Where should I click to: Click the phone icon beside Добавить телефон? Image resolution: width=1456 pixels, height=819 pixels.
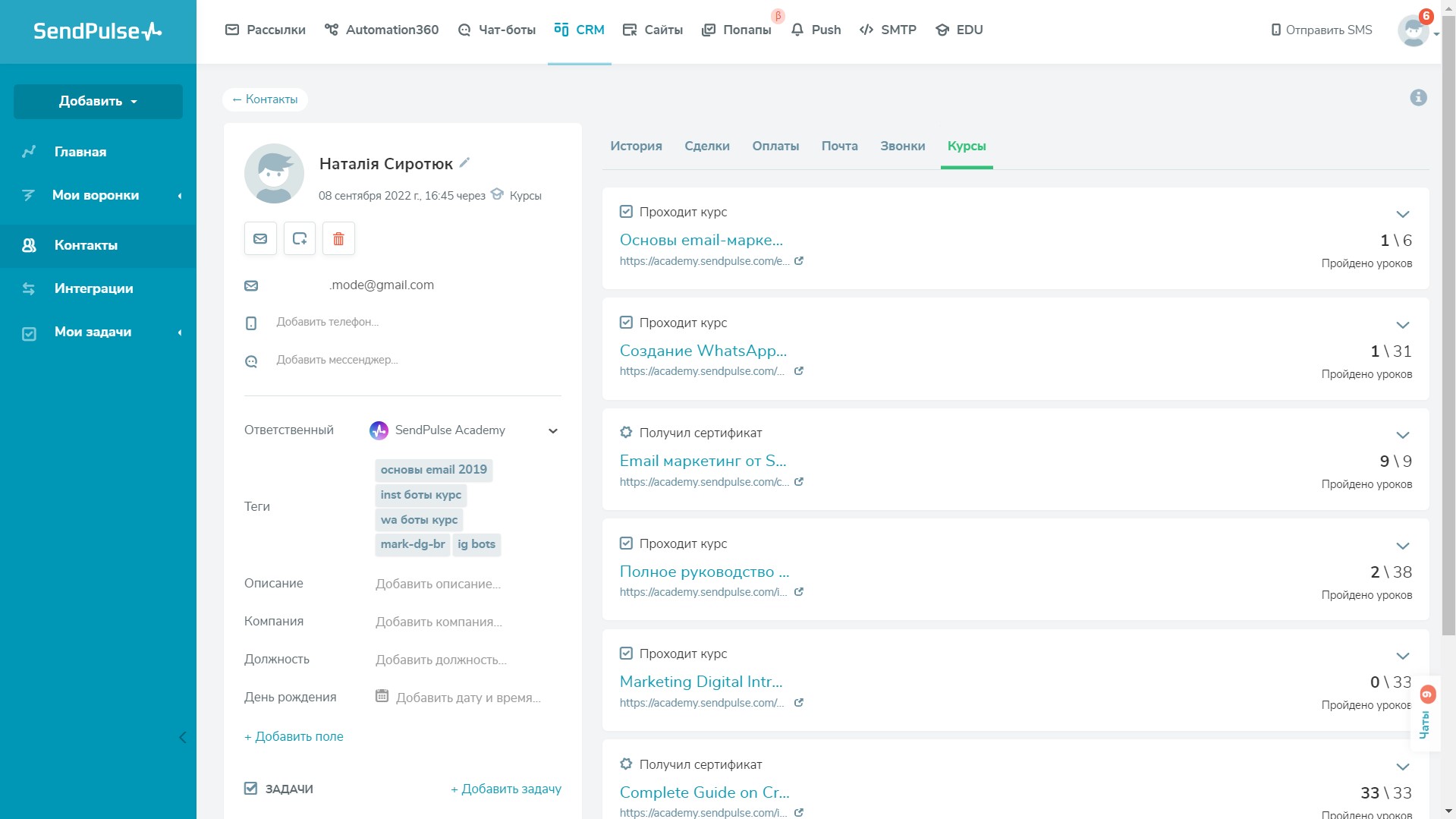[x=251, y=323]
